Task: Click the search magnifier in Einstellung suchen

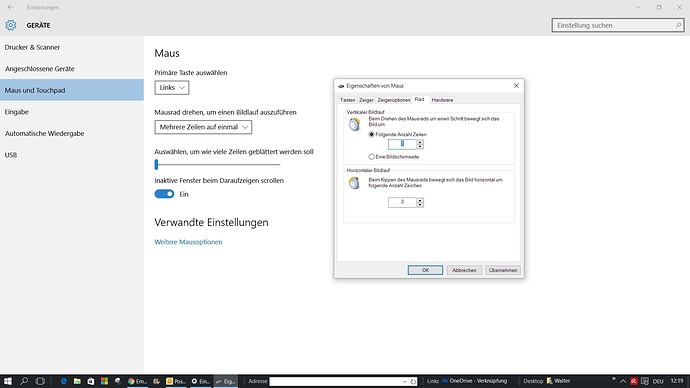Action: (678, 26)
